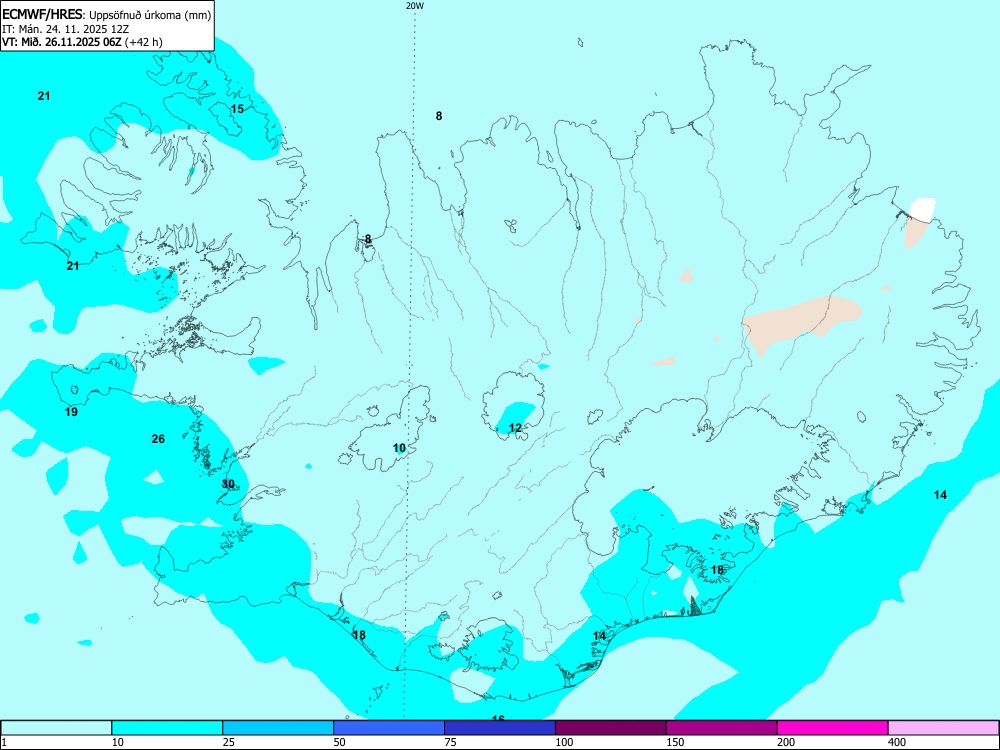The width and height of the screenshot is (1000, 750).
Task: Click the 'ECMWF/HRES' model title text
Action: click(x=42, y=15)
